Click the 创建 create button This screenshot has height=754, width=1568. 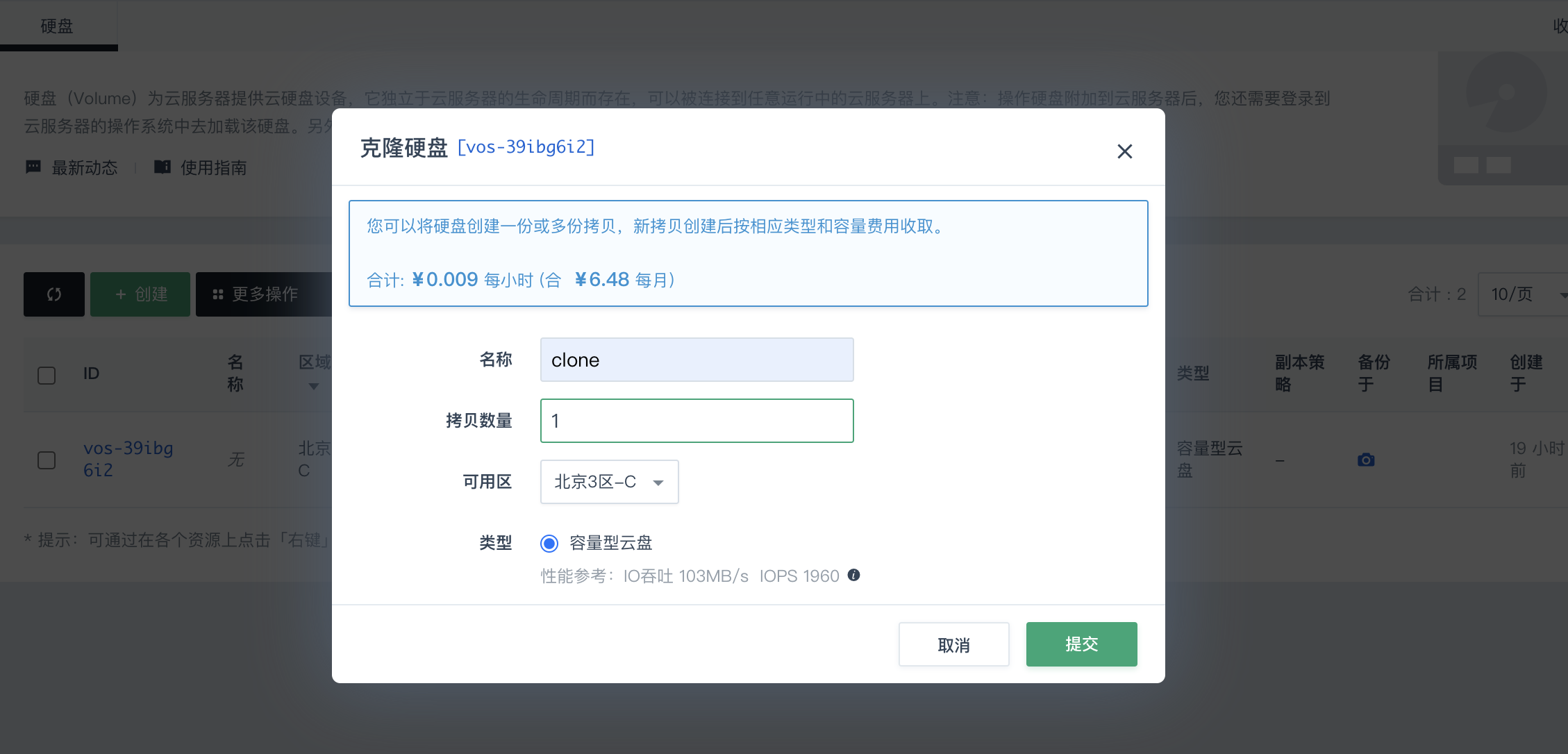[140, 294]
